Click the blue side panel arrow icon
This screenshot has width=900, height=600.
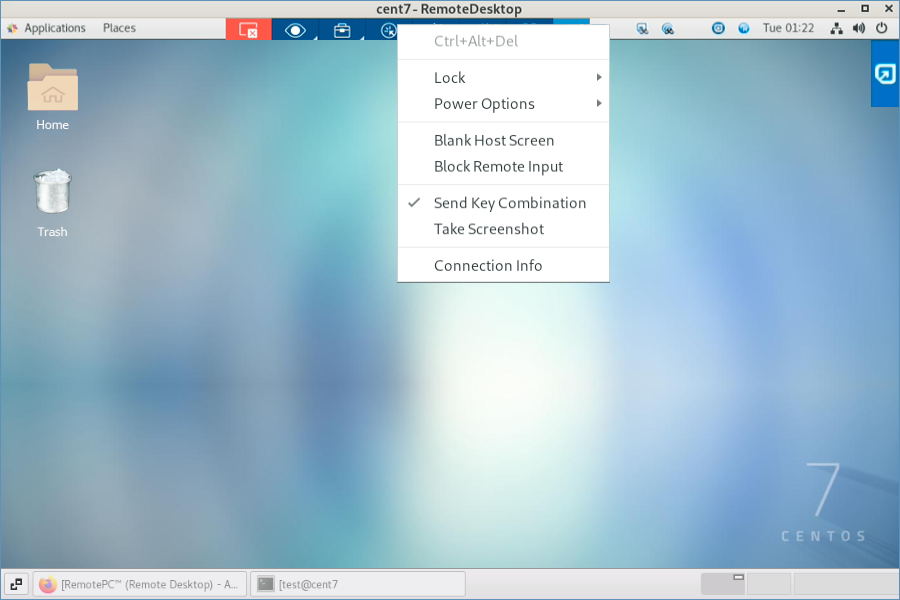[885, 74]
